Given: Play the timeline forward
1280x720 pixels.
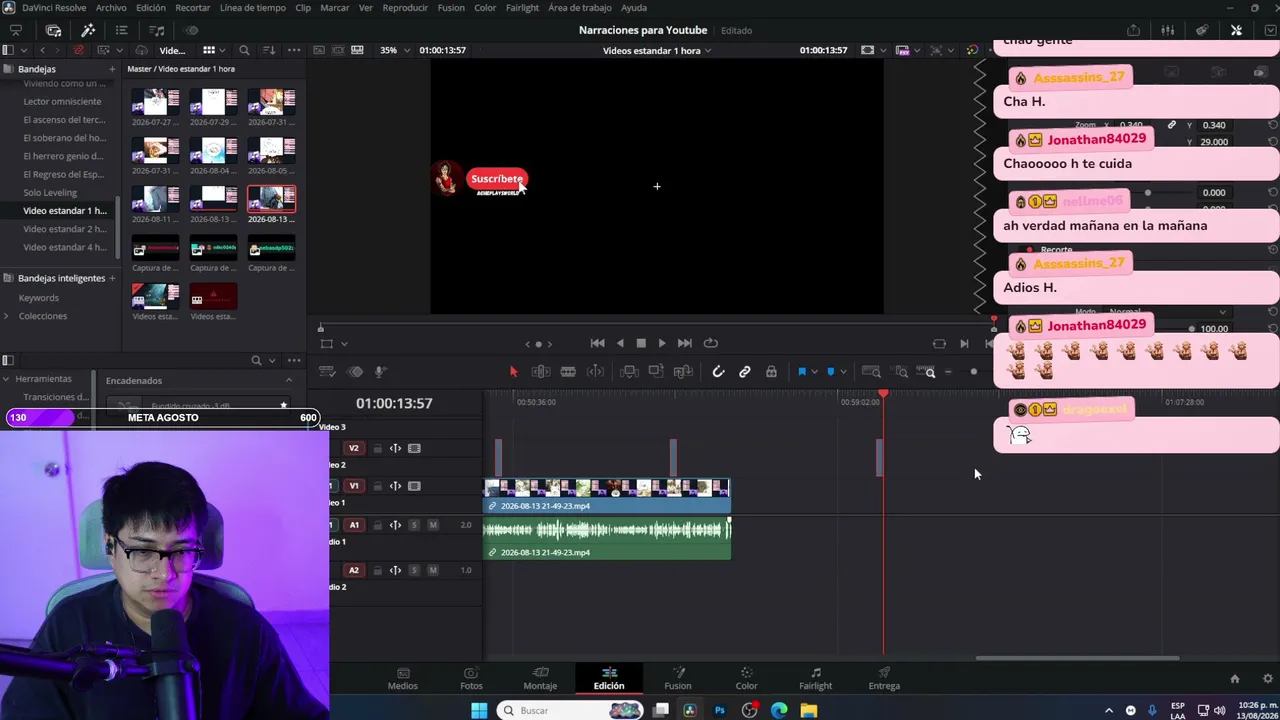Looking at the screenshot, I should coord(662,343).
